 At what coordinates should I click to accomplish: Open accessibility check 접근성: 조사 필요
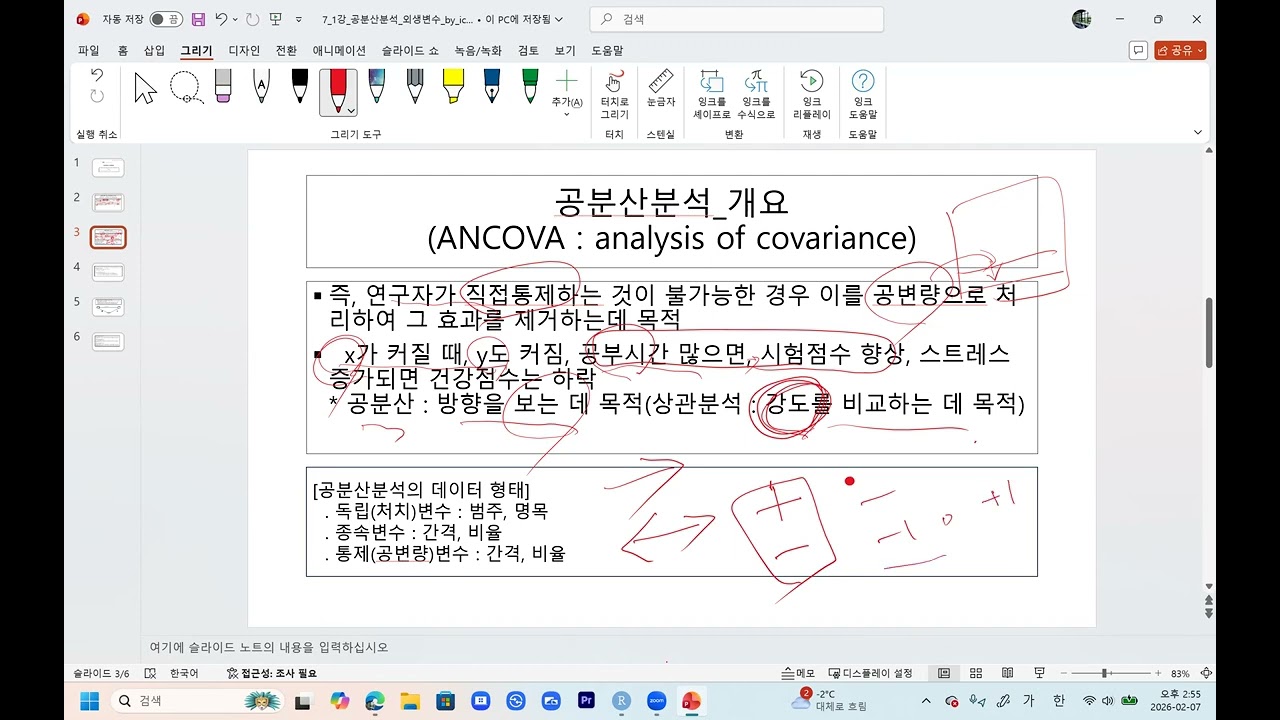271,673
